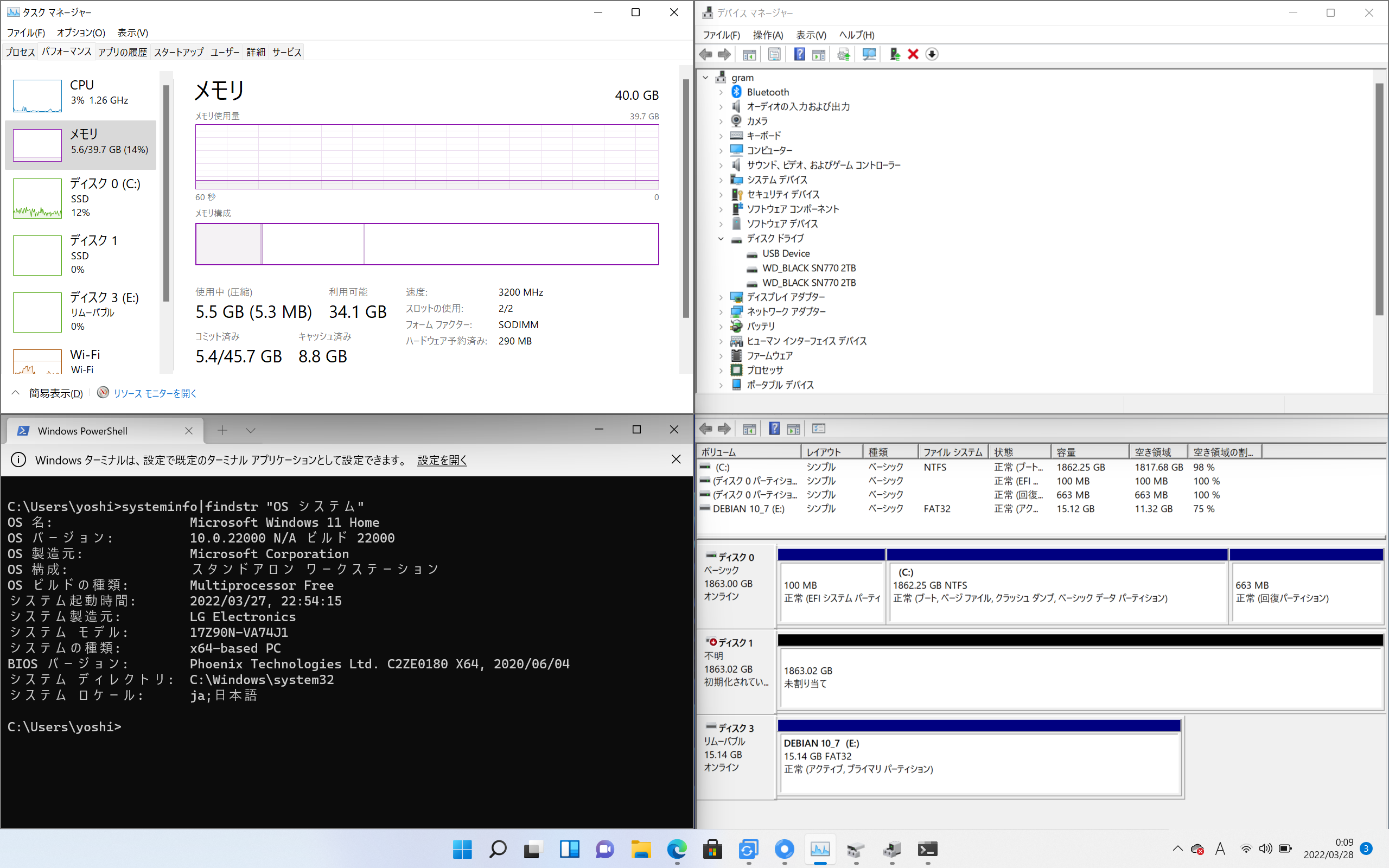Open Device Manager help icon
Image resolution: width=1389 pixels, height=868 pixels.
click(x=799, y=55)
